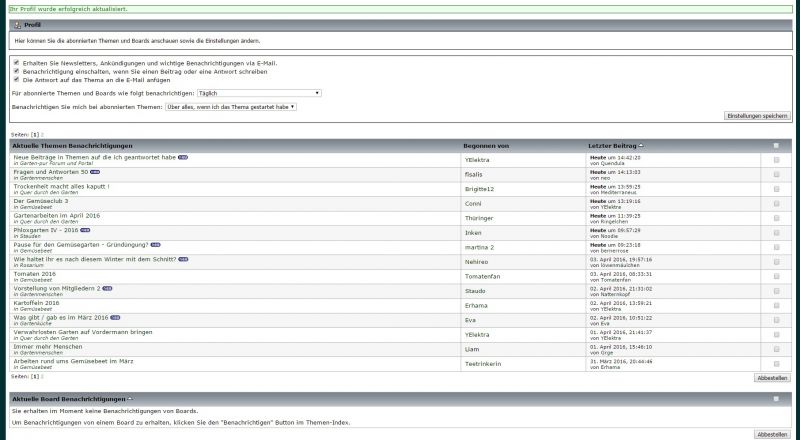Click the 'new' badge beside Vorstellung von Mitgliedern 2

[x=107, y=288]
